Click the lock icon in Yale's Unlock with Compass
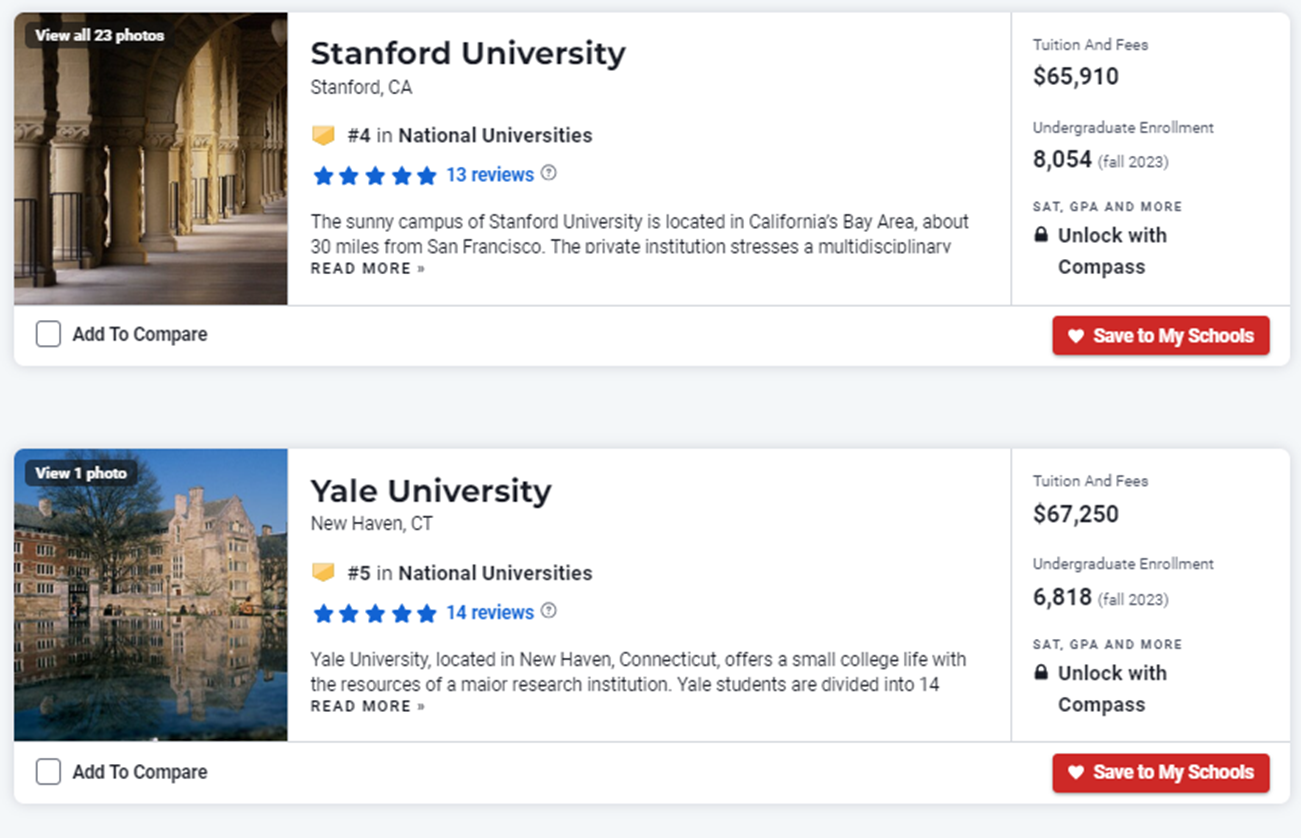1301x838 pixels. point(1041,673)
